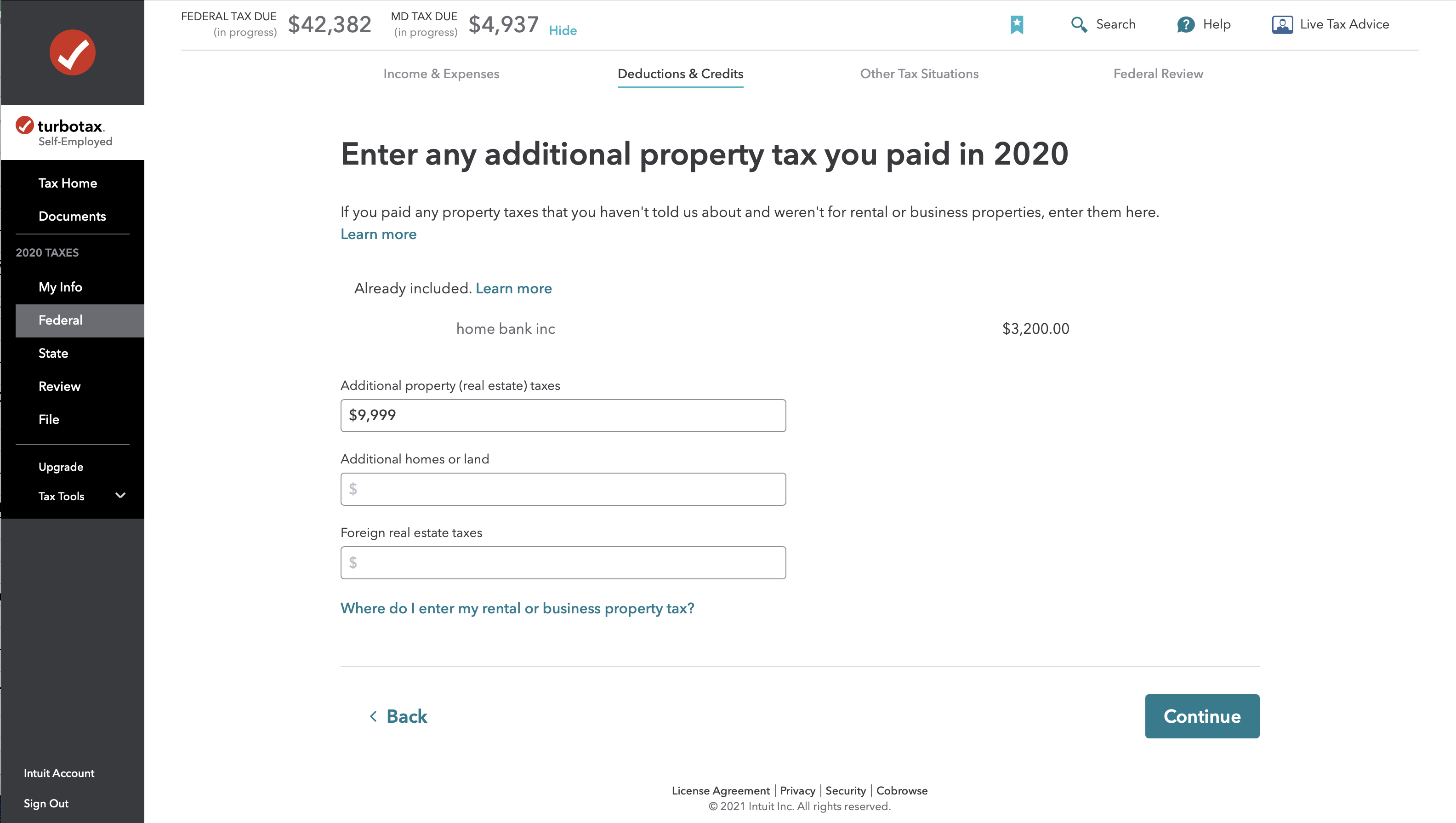Click the red checkmark logo
The width and height of the screenshot is (1456, 823).
72,52
